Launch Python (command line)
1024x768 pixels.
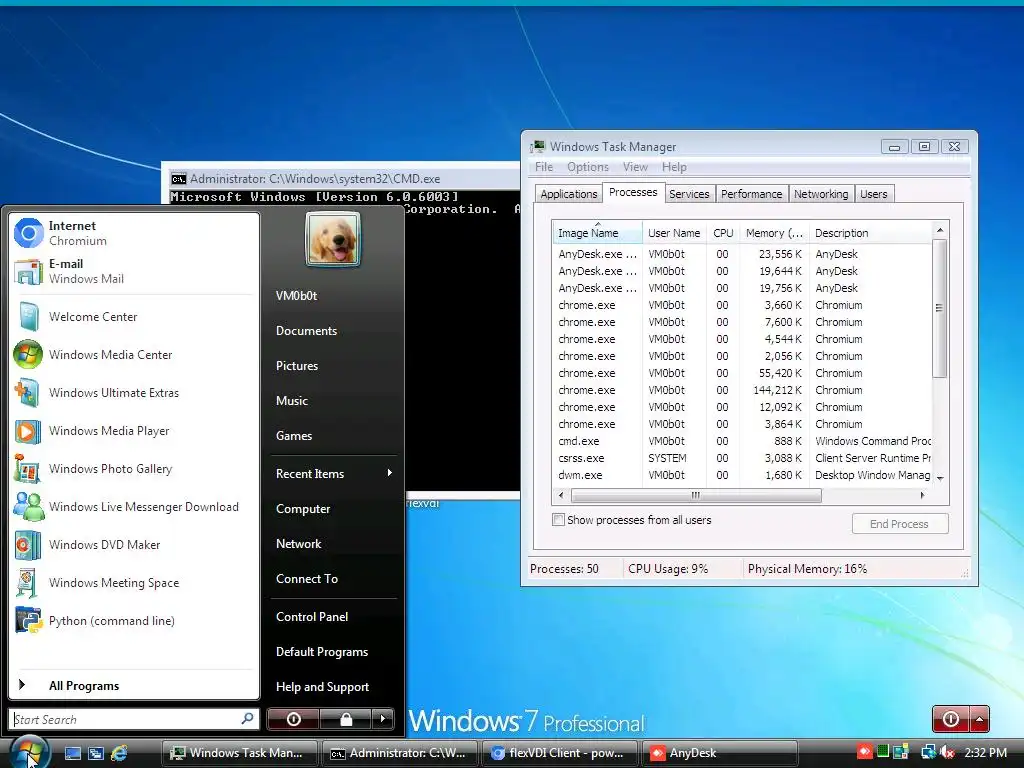pos(134,620)
